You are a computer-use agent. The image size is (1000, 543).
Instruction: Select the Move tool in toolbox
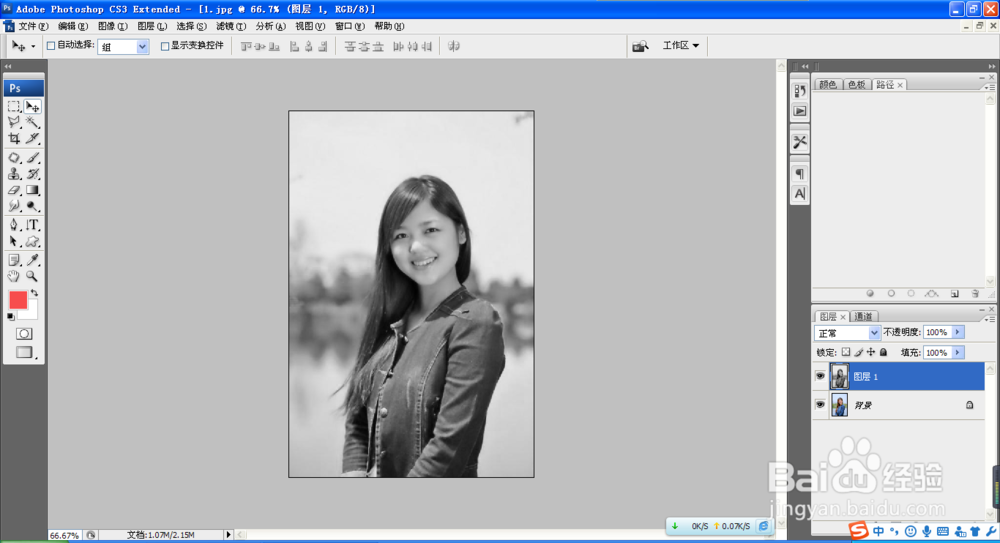[33, 107]
